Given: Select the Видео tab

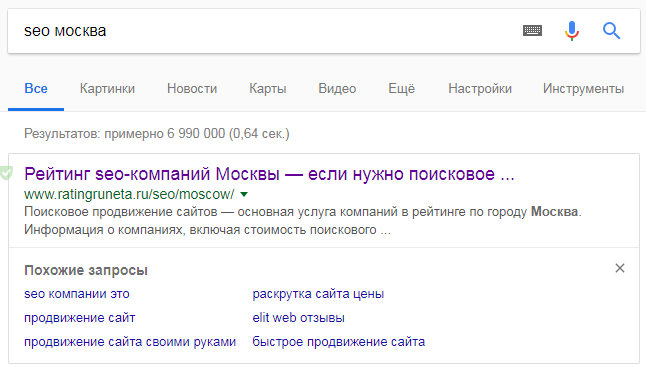Looking at the screenshot, I should tap(337, 88).
